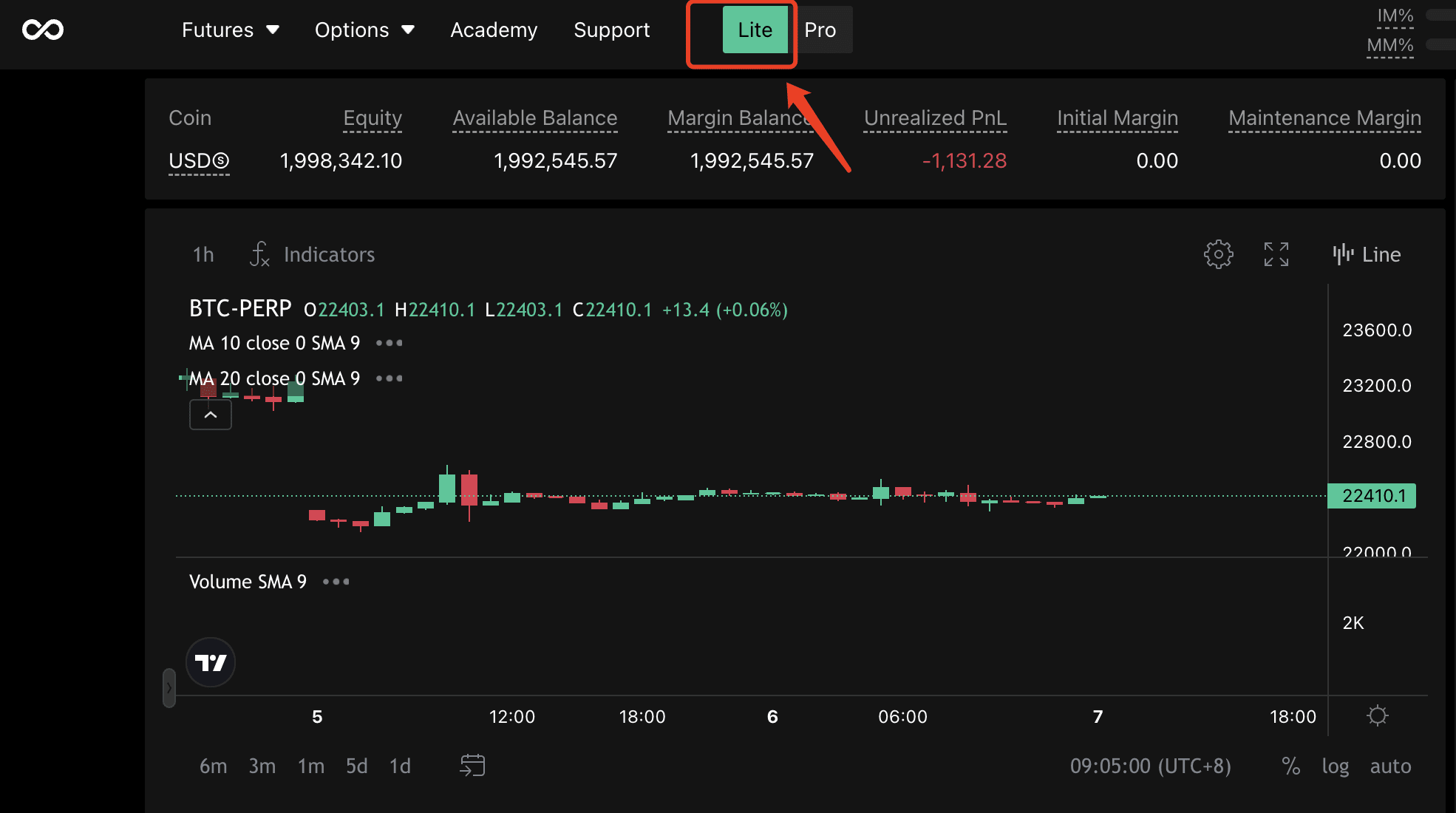1456x813 pixels.
Task: Open time axis settings gear
Action: [x=1377, y=715]
